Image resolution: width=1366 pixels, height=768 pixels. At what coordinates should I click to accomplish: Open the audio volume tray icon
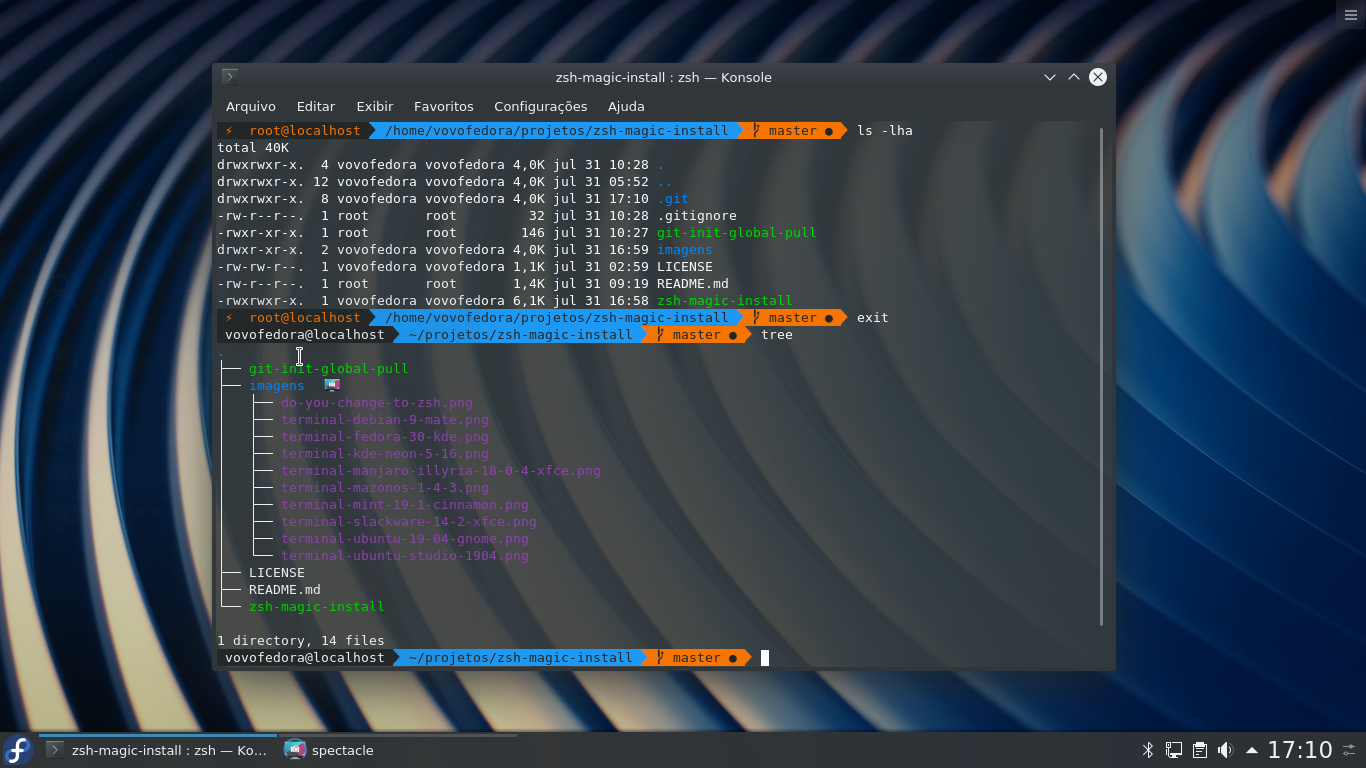tap(1225, 750)
